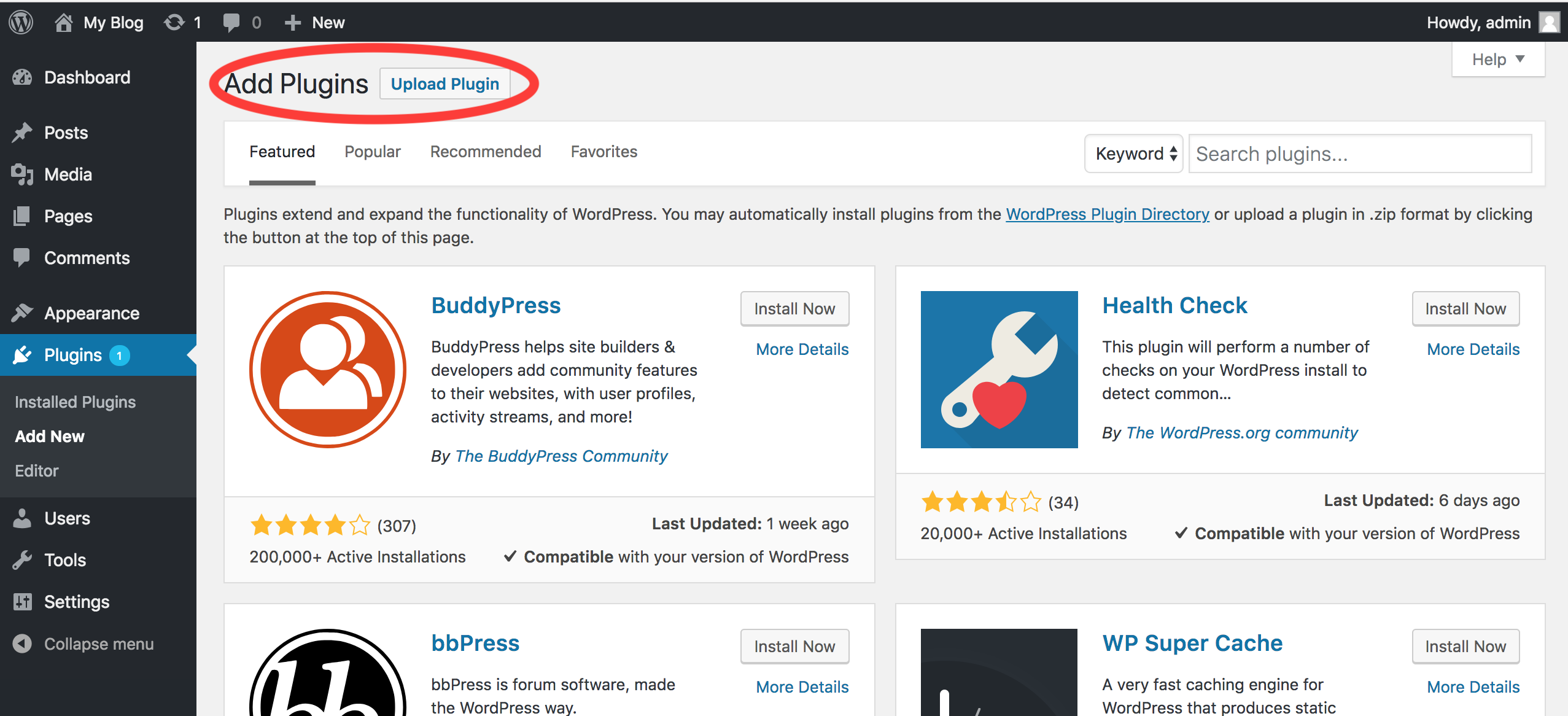The image size is (1568, 716).
Task: Click the plus icon for New
Action: tap(292, 23)
